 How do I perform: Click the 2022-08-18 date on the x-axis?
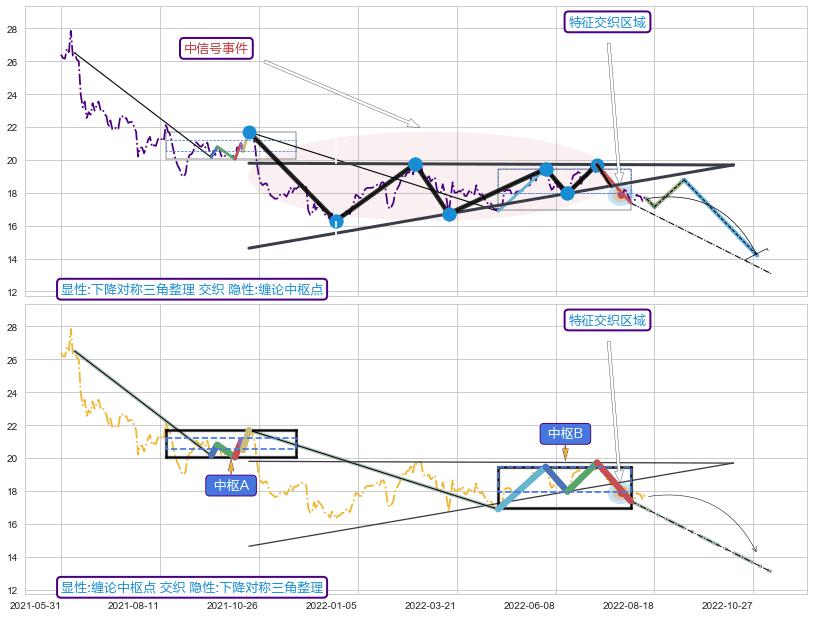(x=628, y=605)
